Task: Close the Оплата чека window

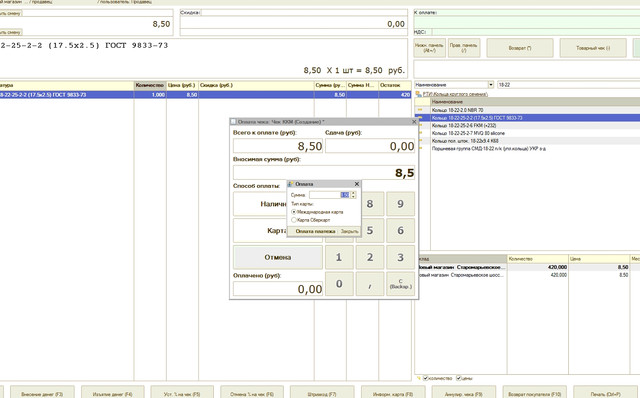Action: [x=414, y=122]
